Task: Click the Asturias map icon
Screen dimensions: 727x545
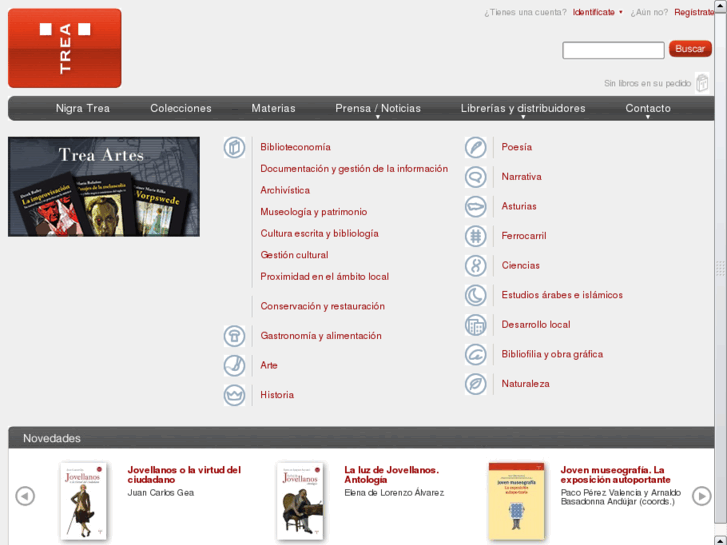Action: coord(476,207)
